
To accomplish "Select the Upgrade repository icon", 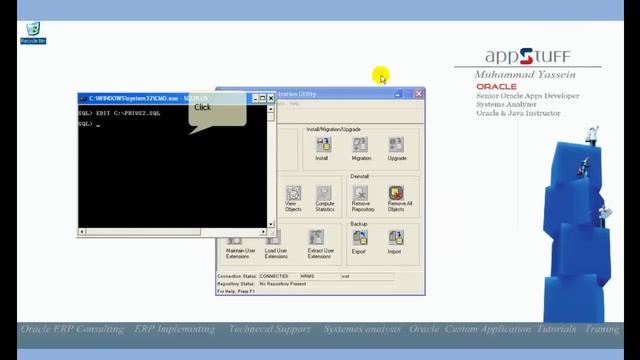I will pyautogui.click(x=396, y=144).
